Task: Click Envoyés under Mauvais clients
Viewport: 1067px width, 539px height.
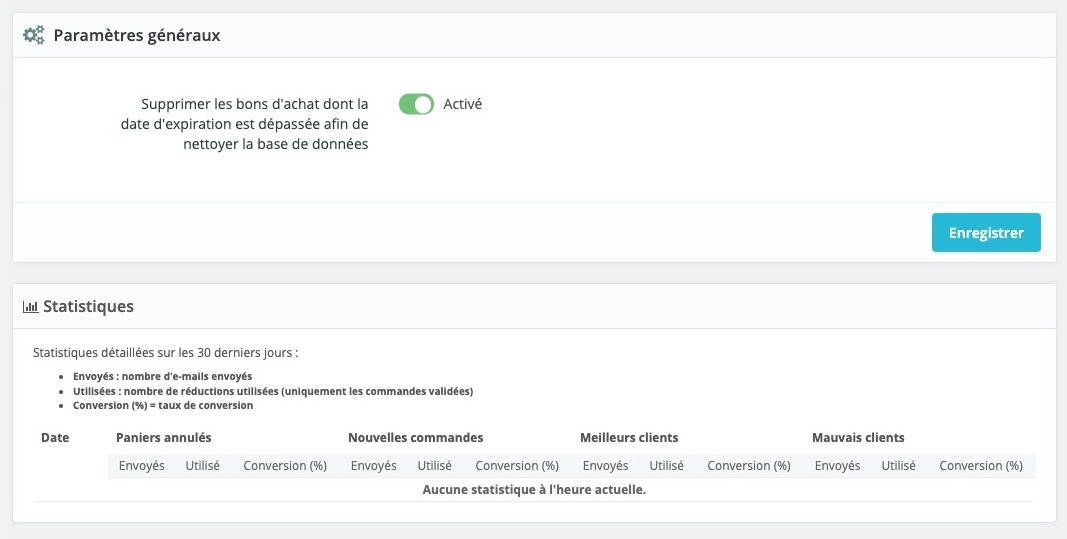Action: click(837, 466)
